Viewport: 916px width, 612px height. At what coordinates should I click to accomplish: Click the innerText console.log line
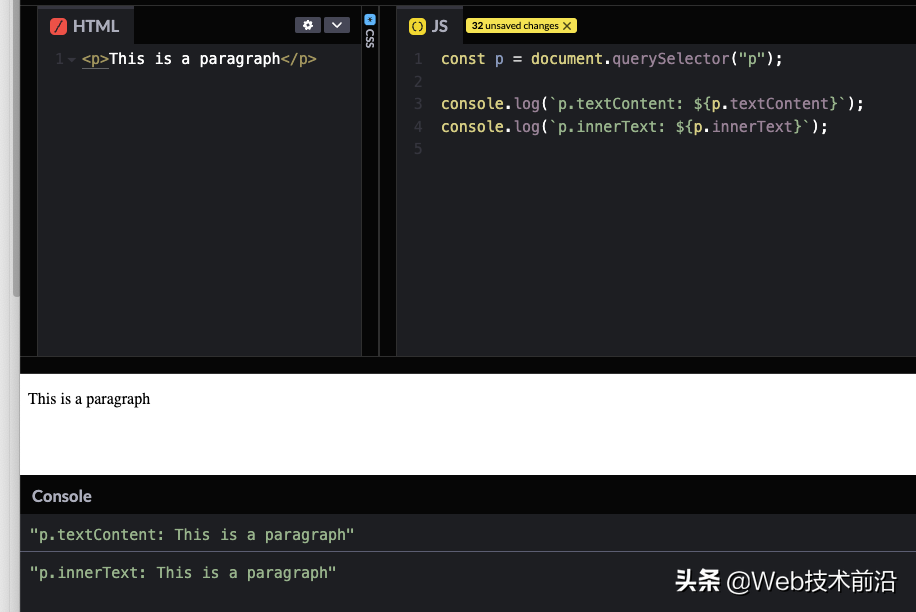pos(634,127)
